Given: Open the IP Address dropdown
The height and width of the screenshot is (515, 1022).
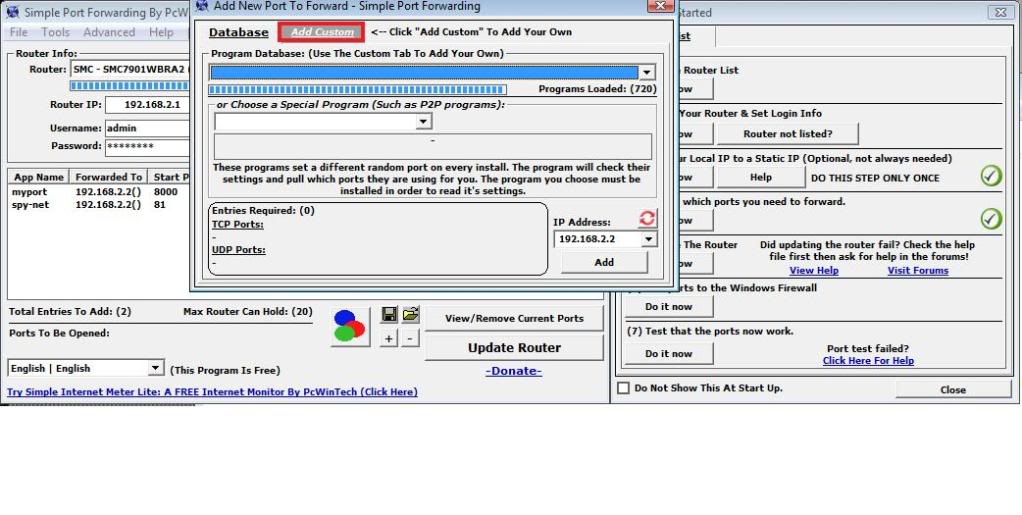Looking at the screenshot, I should click(x=649, y=239).
